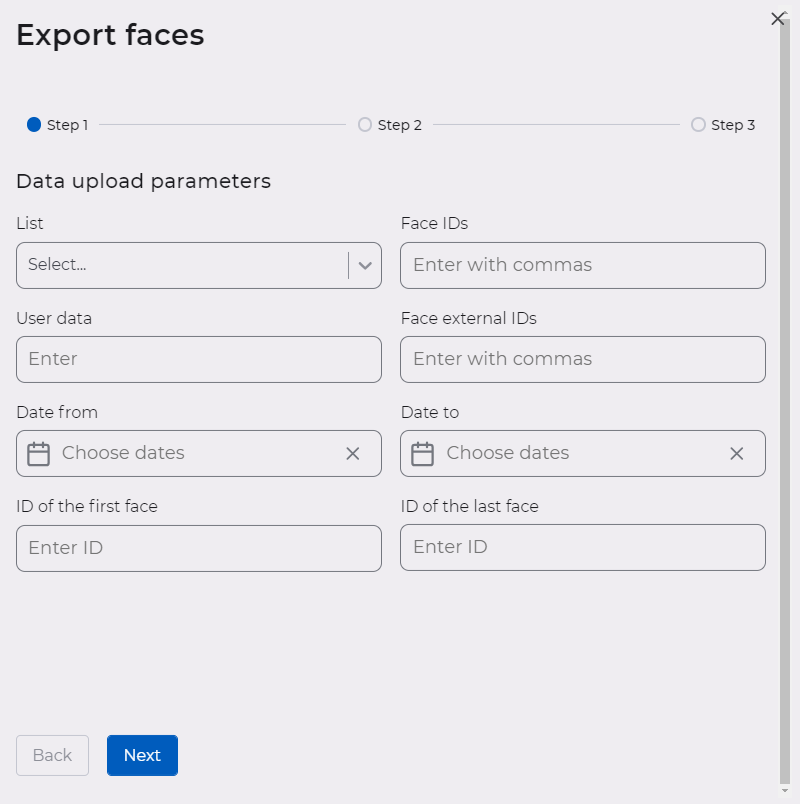Open the calendar icon in Date from field
This screenshot has height=804, width=800.
pyautogui.click(x=38, y=453)
